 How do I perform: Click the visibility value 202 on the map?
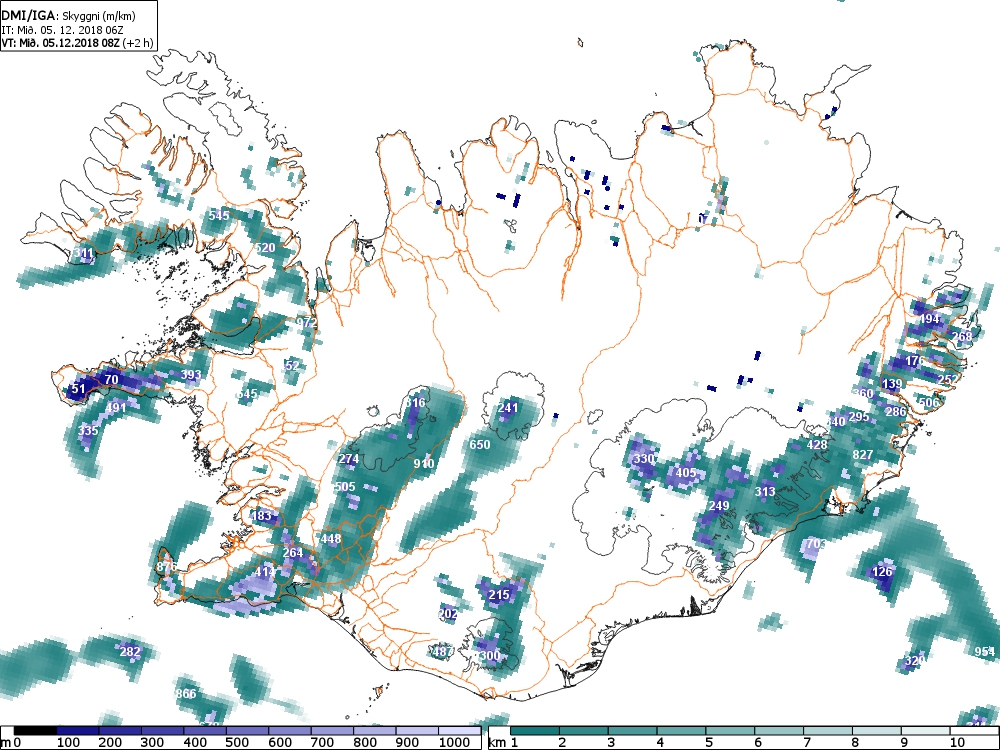click(x=448, y=614)
